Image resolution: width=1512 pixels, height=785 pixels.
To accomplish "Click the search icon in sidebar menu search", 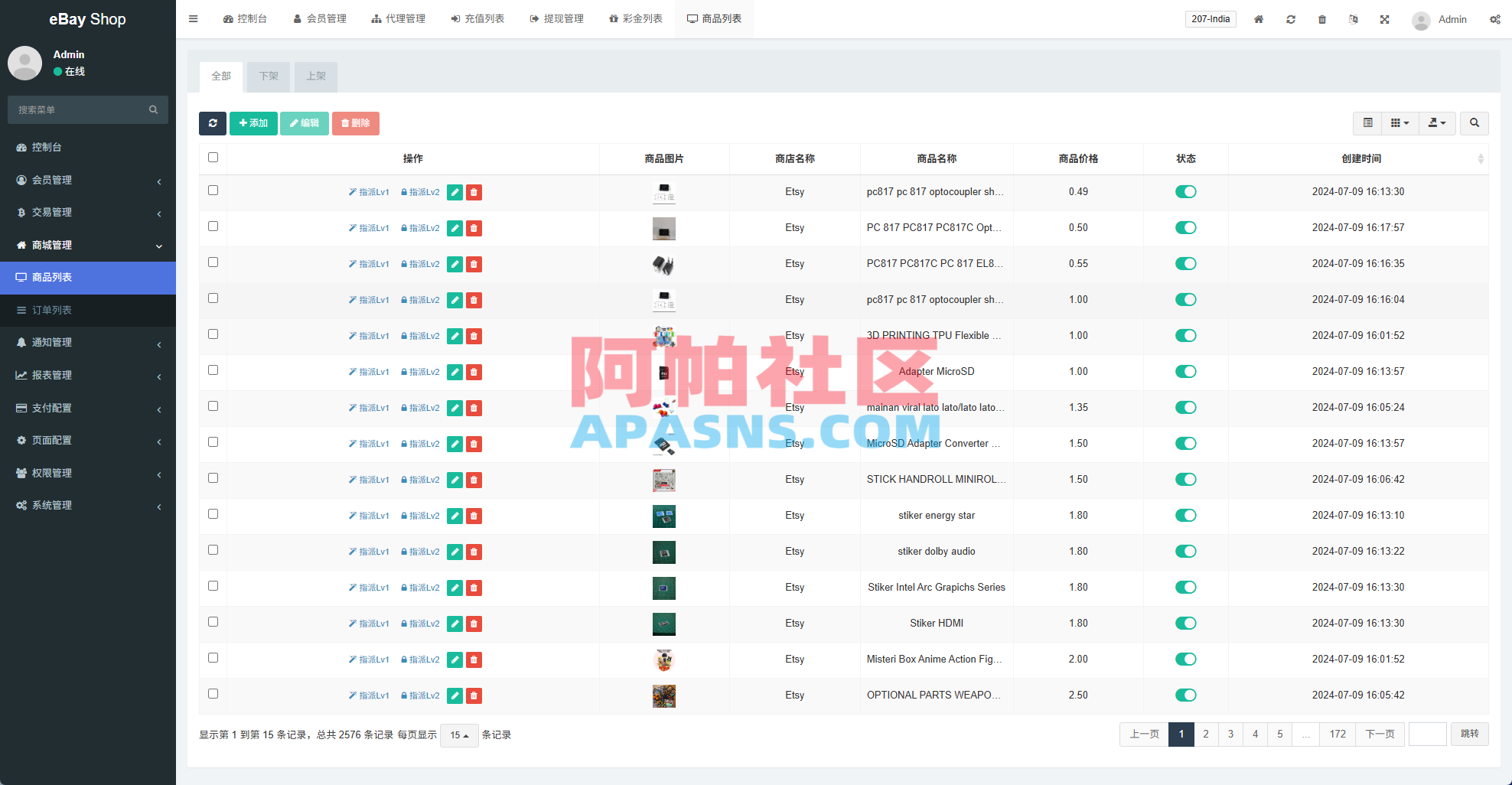I will pos(153,110).
